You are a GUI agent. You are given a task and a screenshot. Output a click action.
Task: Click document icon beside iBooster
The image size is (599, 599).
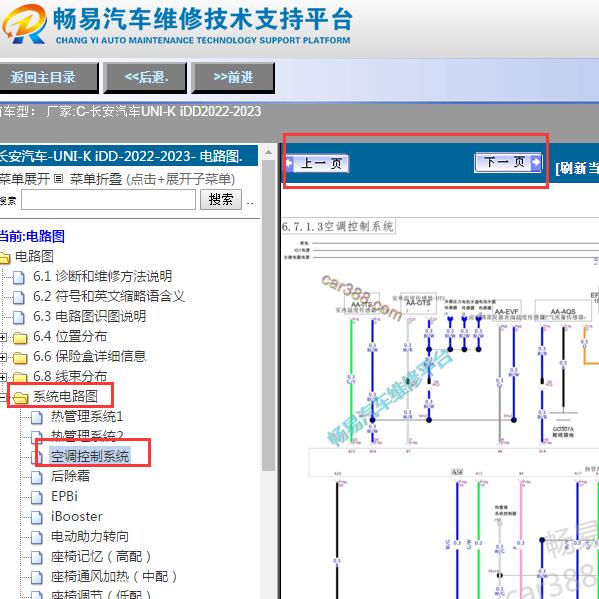coord(37,517)
